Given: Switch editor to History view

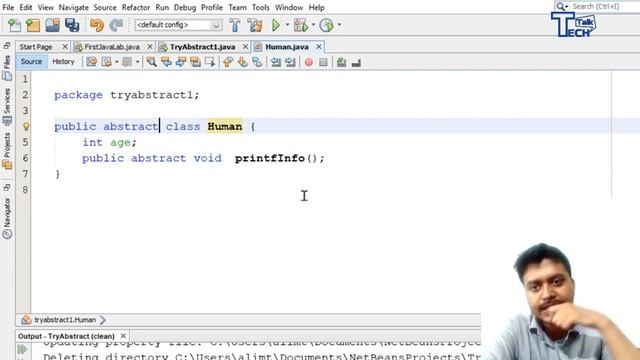Looking at the screenshot, I should click(x=63, y=62).
